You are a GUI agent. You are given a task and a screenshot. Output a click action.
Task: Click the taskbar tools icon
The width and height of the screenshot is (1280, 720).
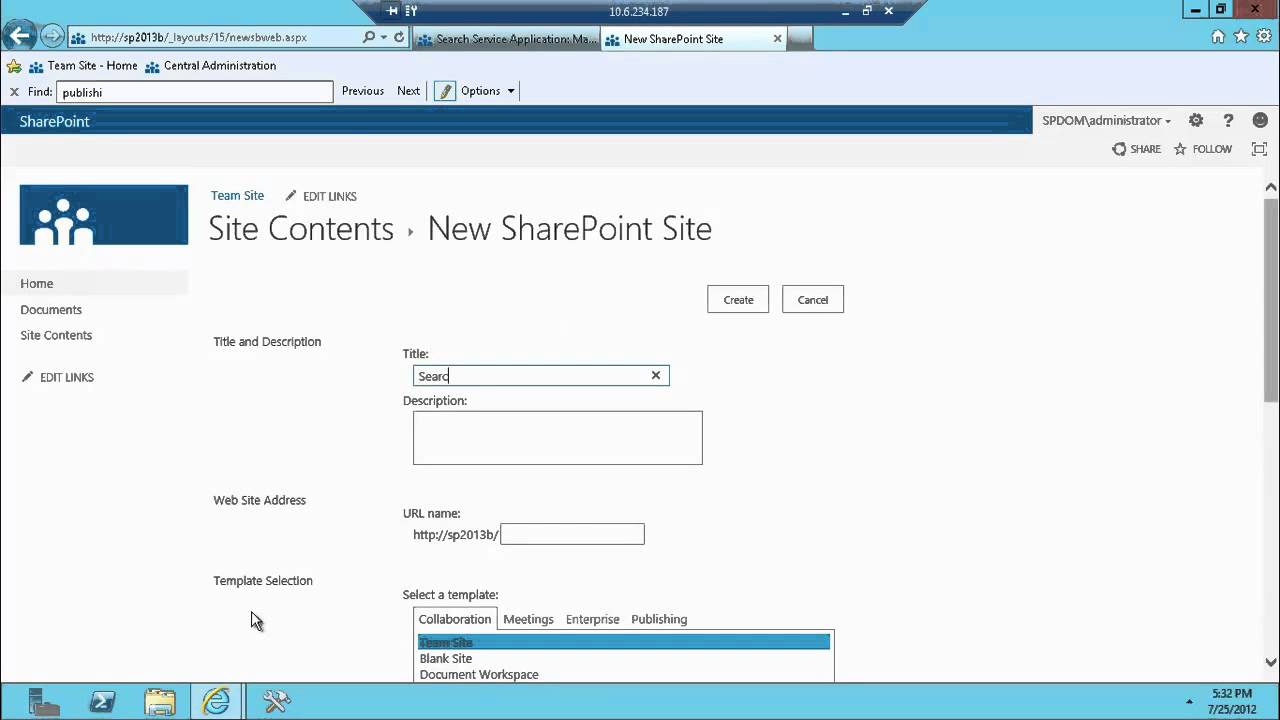click(x=276, y=702)
